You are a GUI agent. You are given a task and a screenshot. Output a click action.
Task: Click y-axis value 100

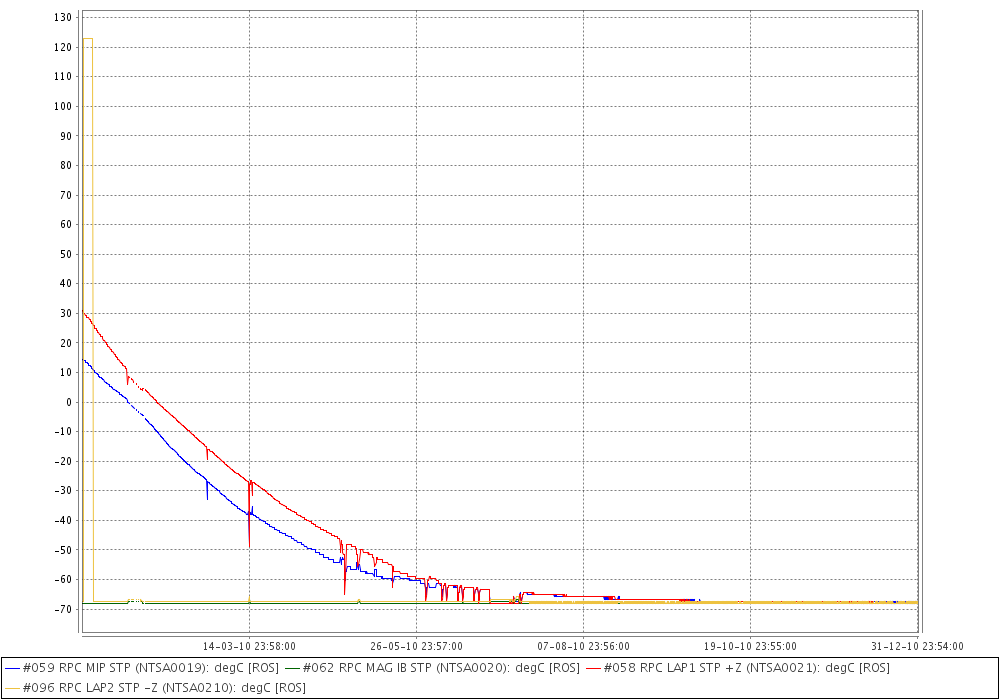click(62, 106)
